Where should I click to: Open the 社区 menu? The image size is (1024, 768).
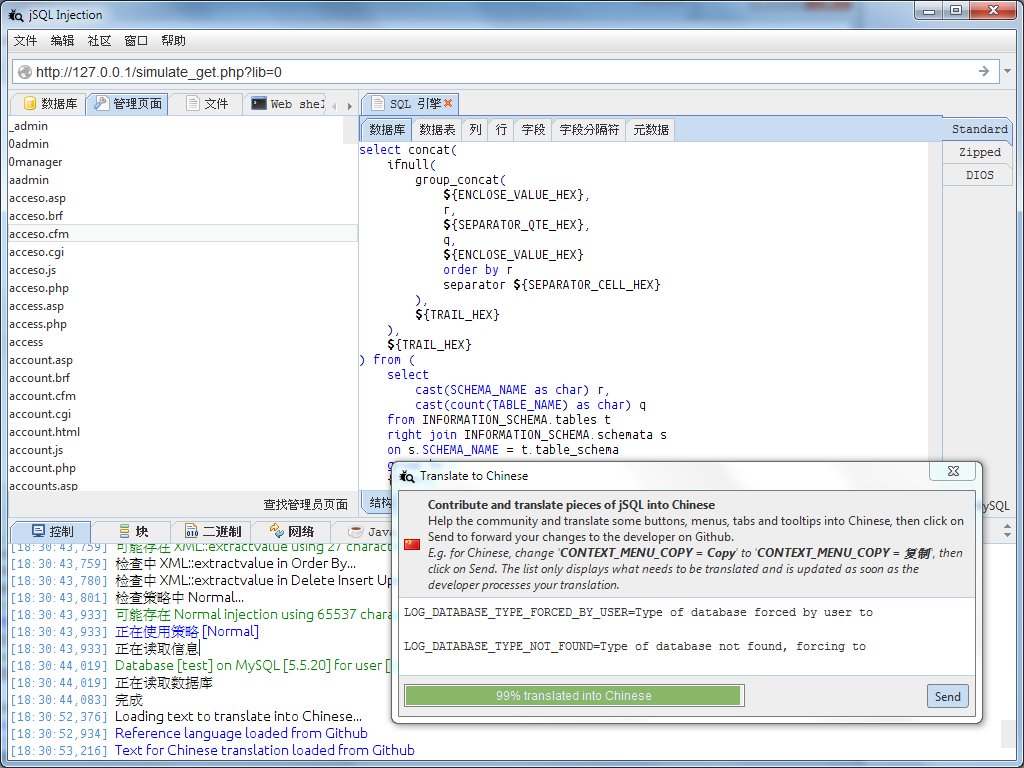click(99, 40)
